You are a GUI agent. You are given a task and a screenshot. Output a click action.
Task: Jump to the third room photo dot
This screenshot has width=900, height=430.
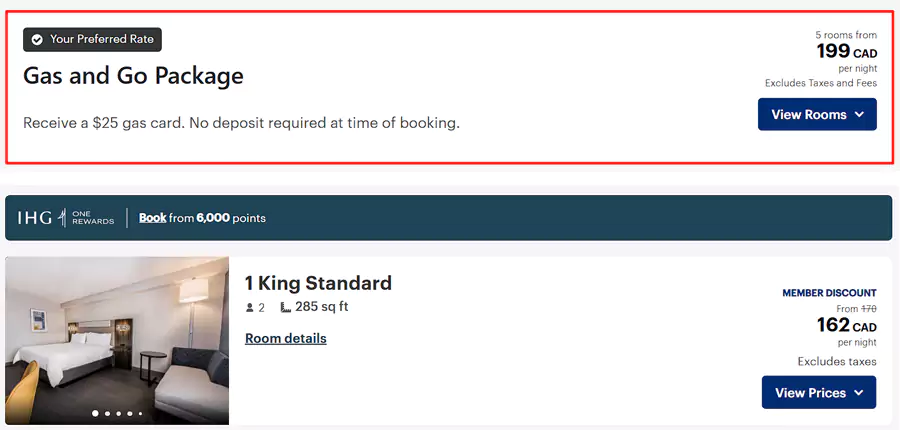[119, 413]
